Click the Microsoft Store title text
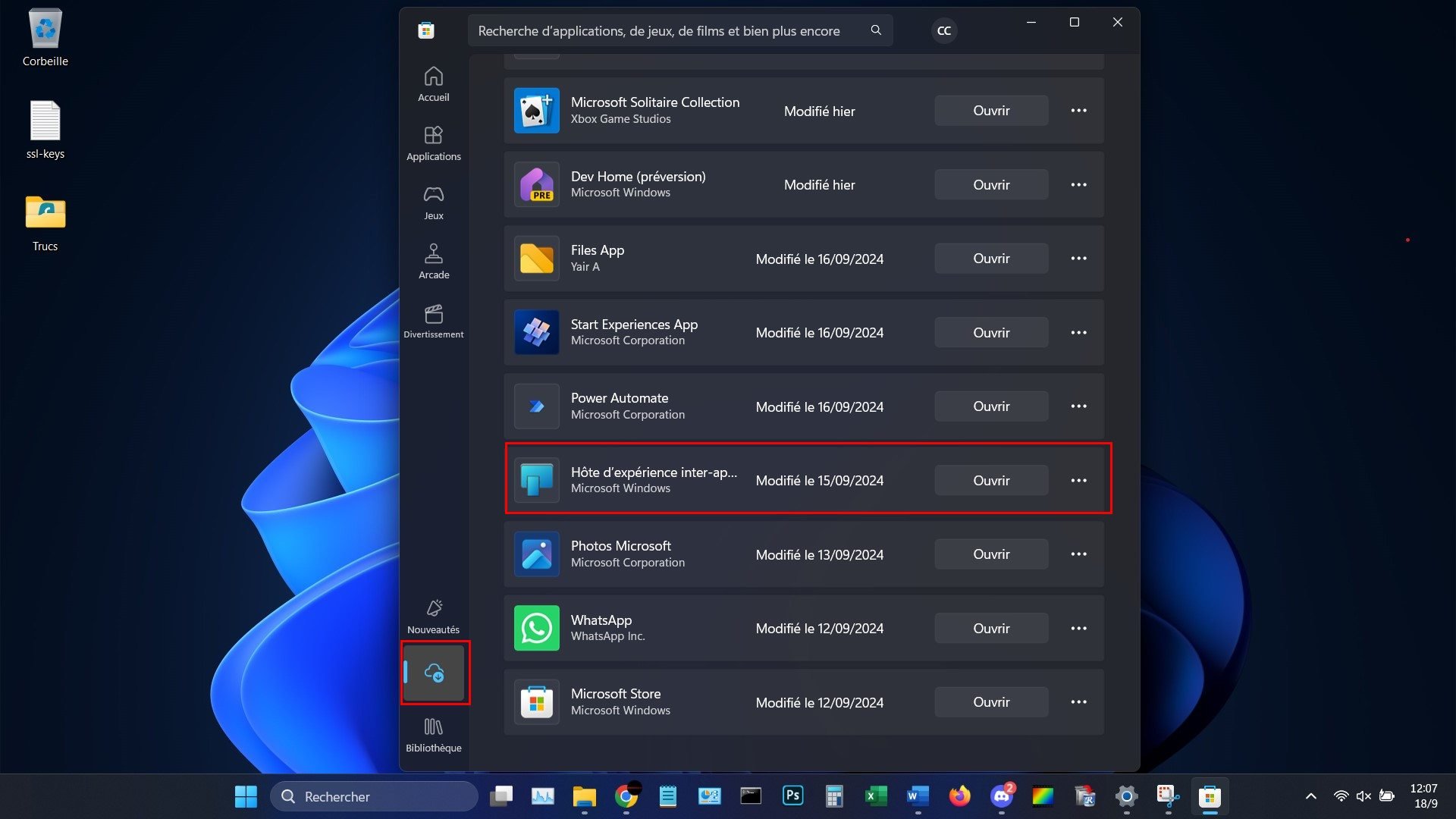This screenshot has width=1456, height=819. pos(615,694)
